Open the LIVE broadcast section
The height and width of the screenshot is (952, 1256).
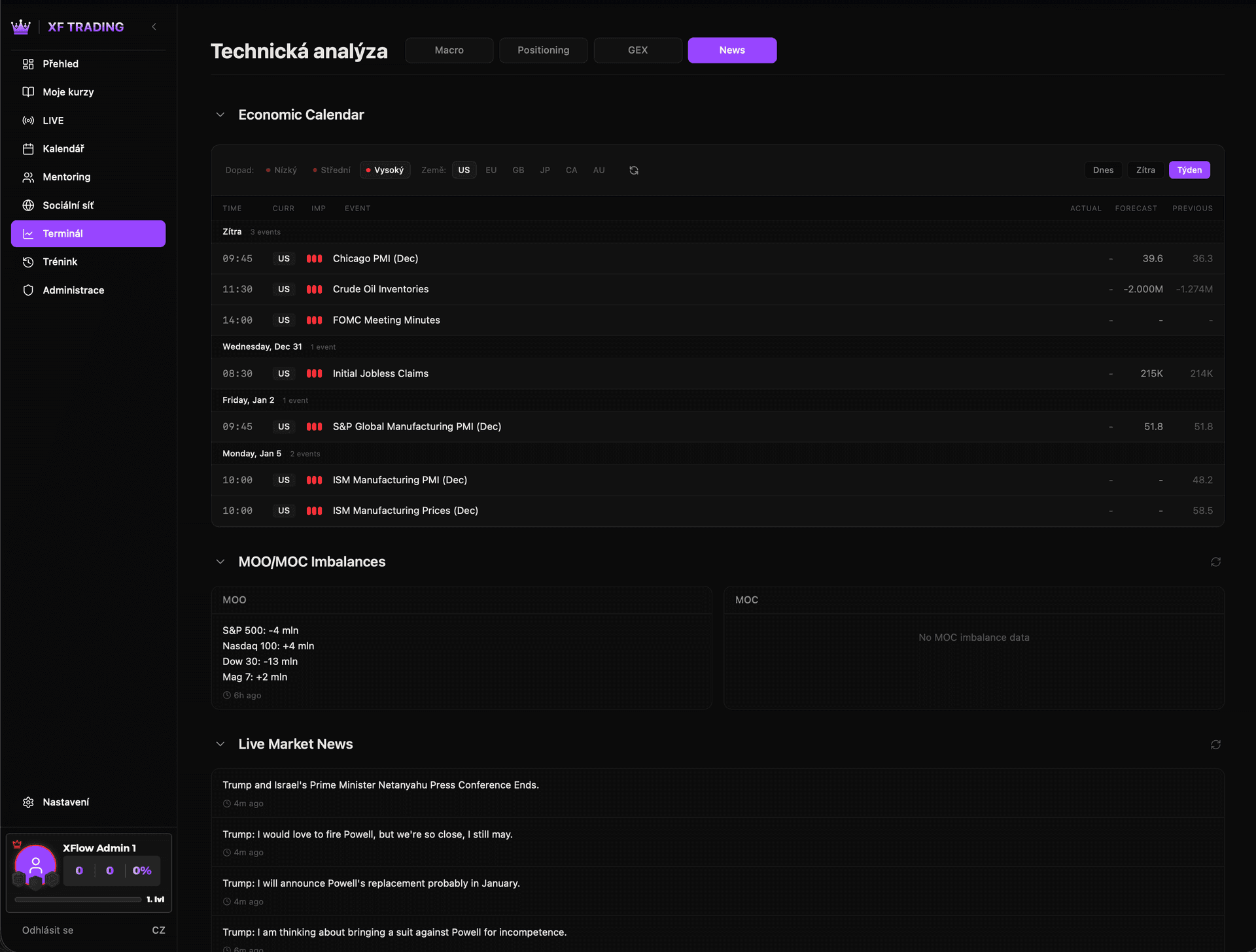(x=52, y=120)
